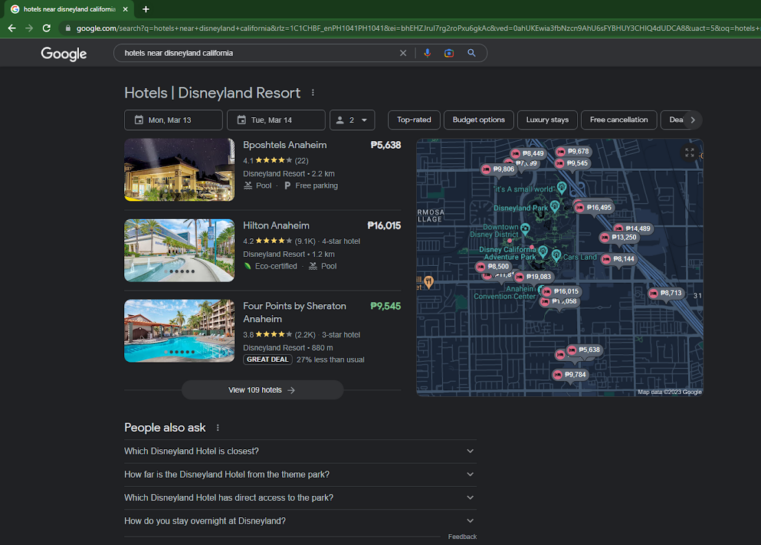The image size is (761, 545).
Task: Expand How do you stay overnight question
Action: tap(300, 521)
